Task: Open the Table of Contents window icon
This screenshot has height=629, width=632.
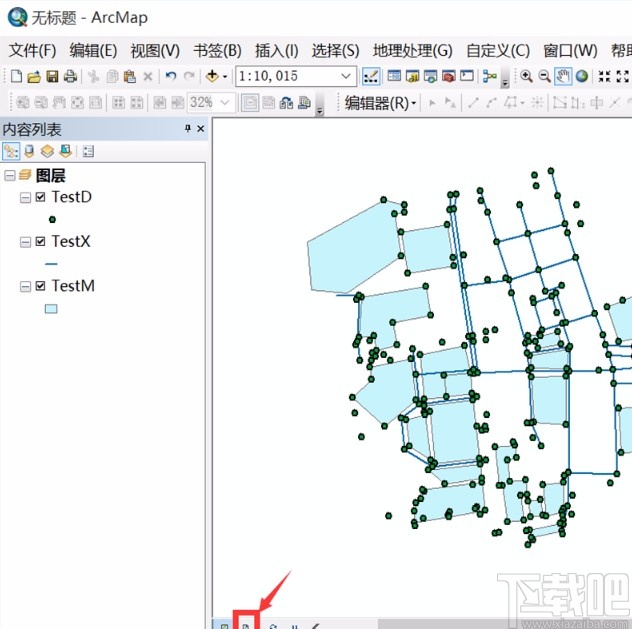Action: tap(394, 76)
